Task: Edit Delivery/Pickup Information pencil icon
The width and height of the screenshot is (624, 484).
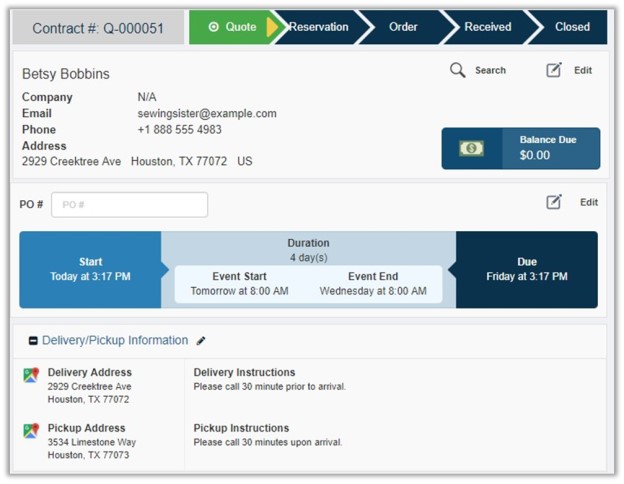Action: (201, 341)
